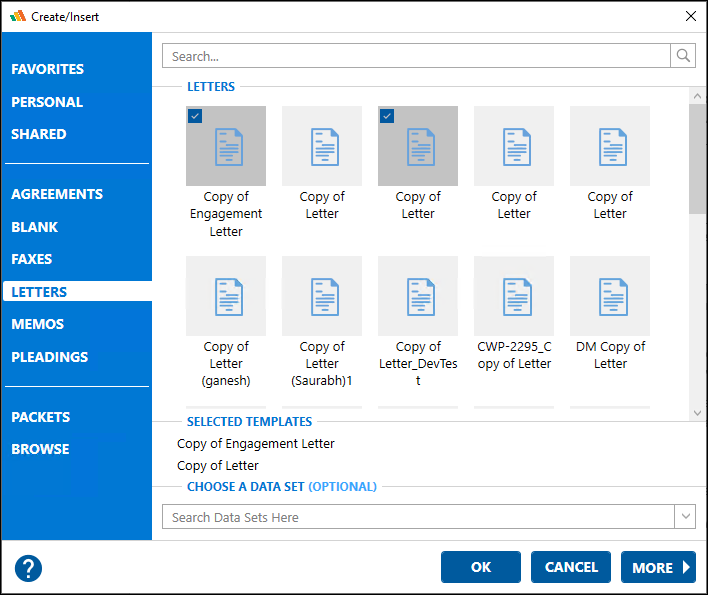Click the search magnifier icon
Screen dimensions: 708x595
[x=683, y=56]
